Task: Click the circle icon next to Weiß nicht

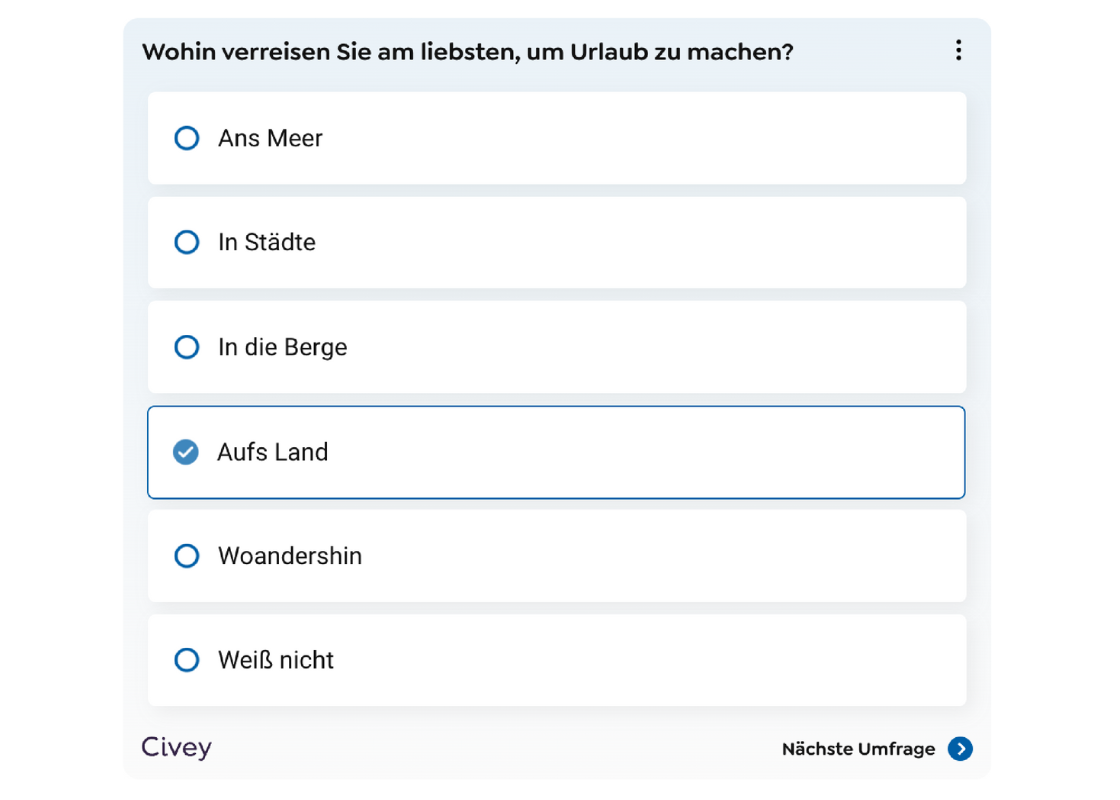Action: click(186, 660)
